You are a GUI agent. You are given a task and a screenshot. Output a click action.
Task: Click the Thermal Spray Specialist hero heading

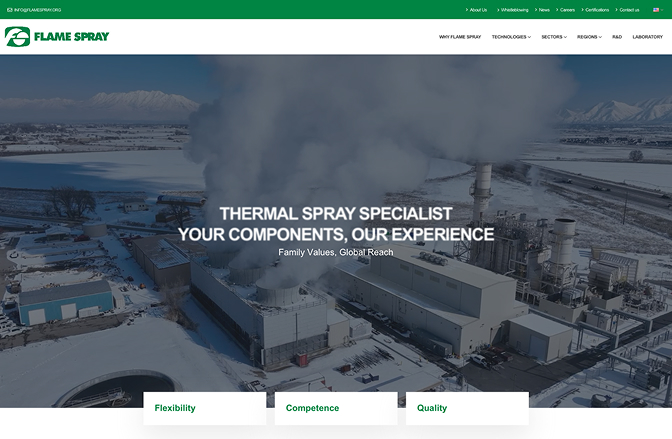(336, 213)
